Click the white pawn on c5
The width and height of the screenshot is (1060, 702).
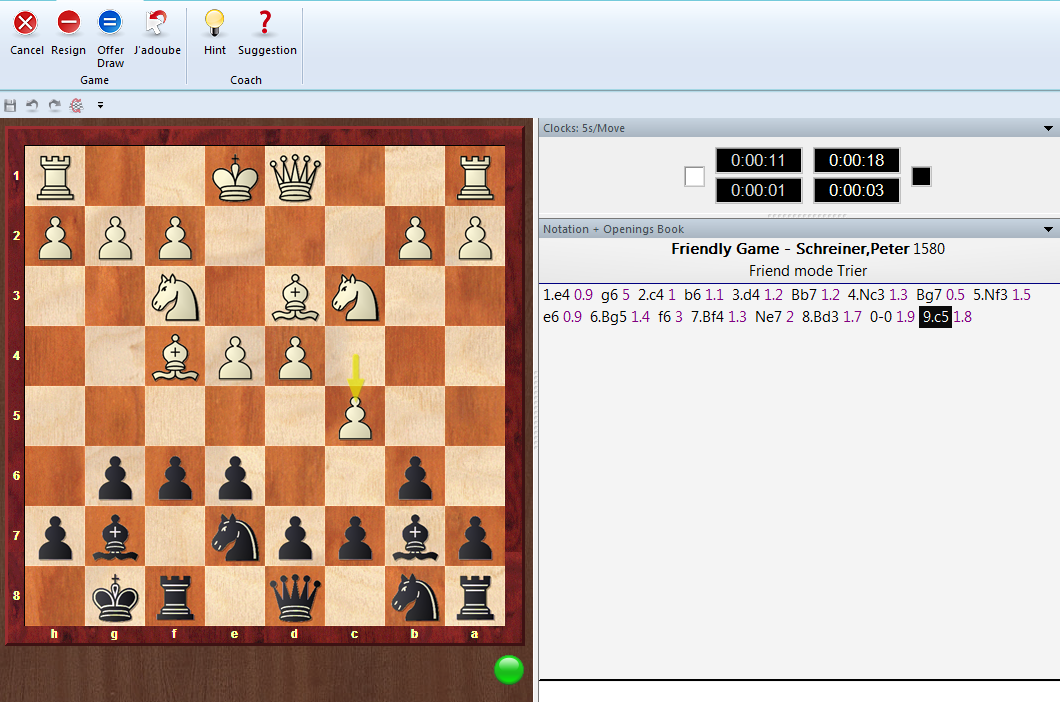tap(355, 416)
